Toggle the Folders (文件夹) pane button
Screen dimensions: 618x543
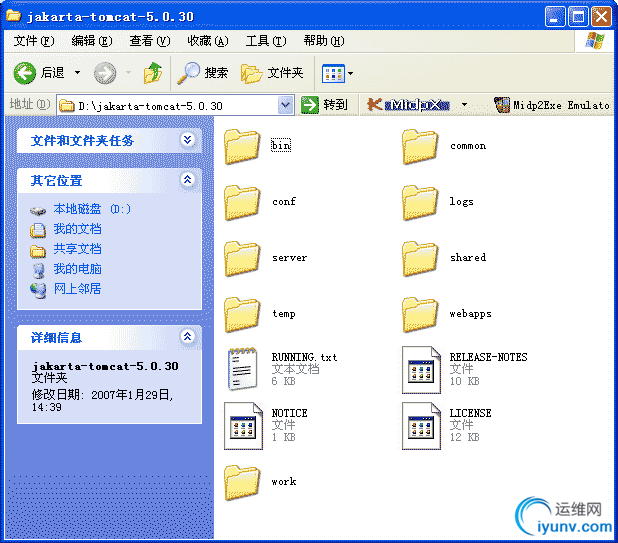pos(272,73)
